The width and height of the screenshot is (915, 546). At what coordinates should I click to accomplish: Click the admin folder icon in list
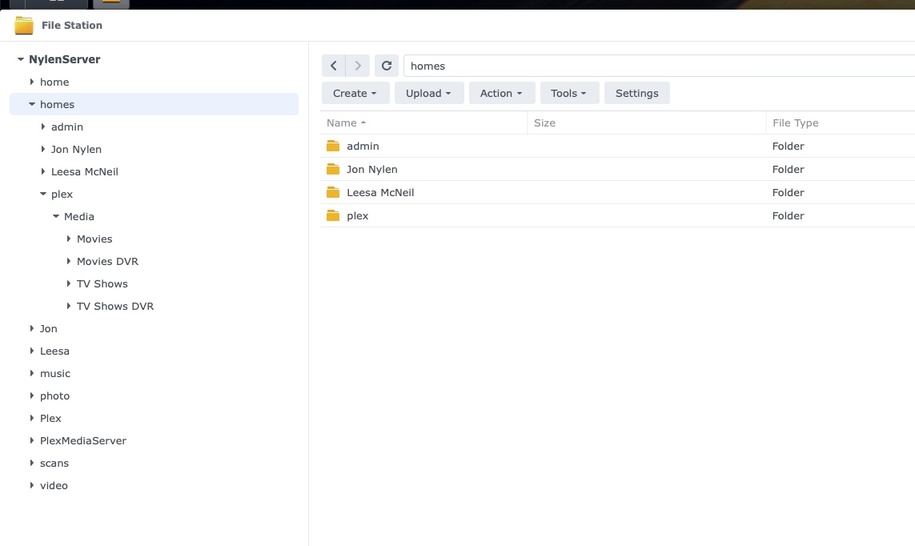point(333,146)
